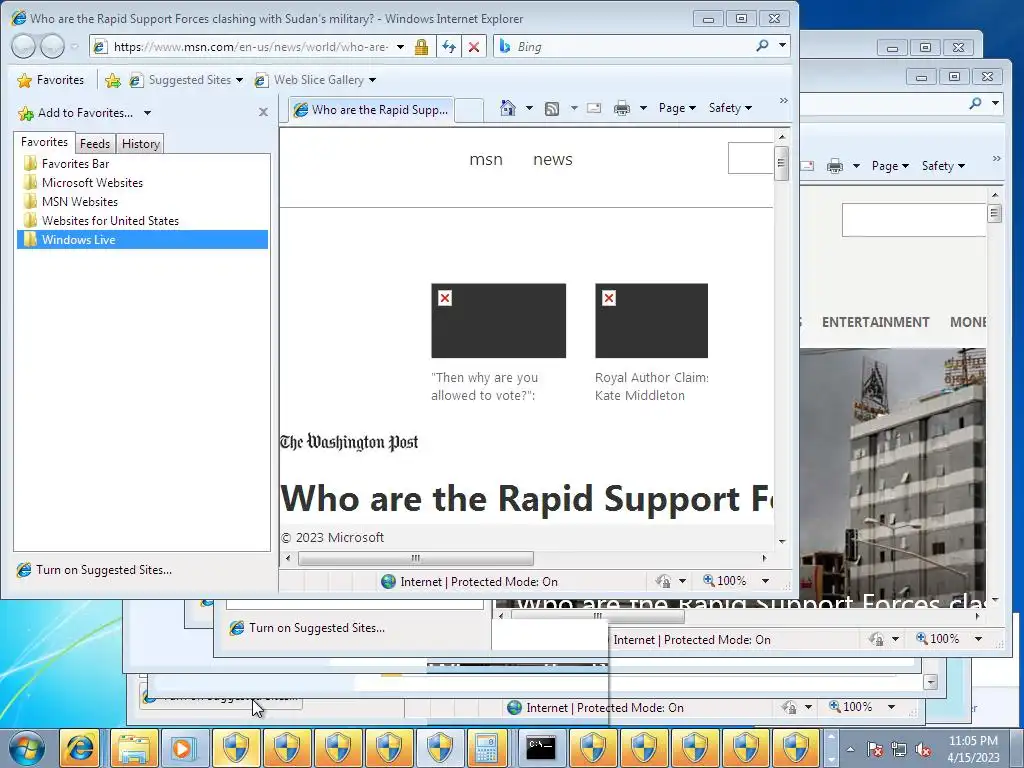Click the muted volume tray icon
The image size is (1024, 768).
[x=923, y=749]
